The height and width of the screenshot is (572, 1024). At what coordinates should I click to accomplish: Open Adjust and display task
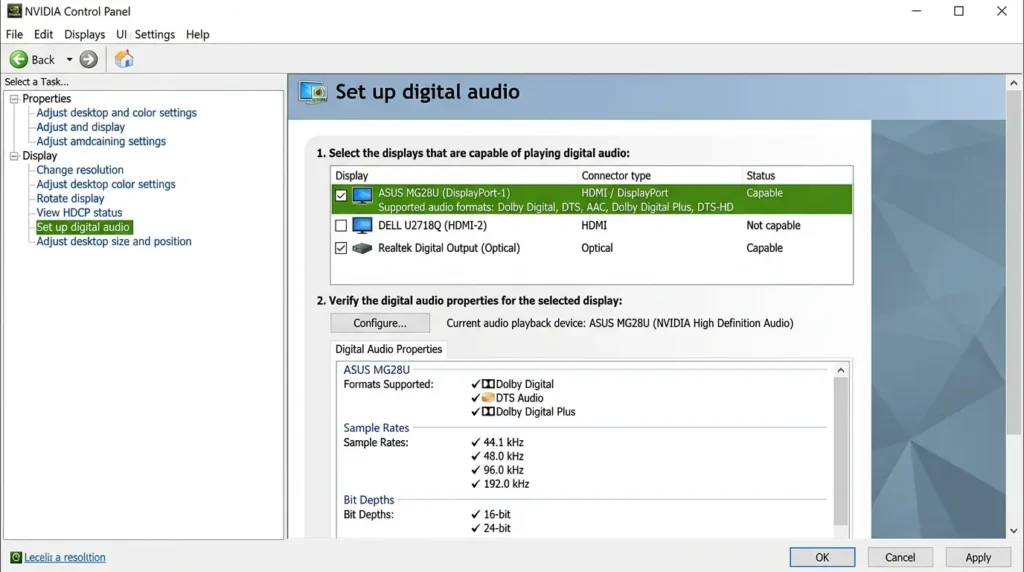(x=80, y=127)
